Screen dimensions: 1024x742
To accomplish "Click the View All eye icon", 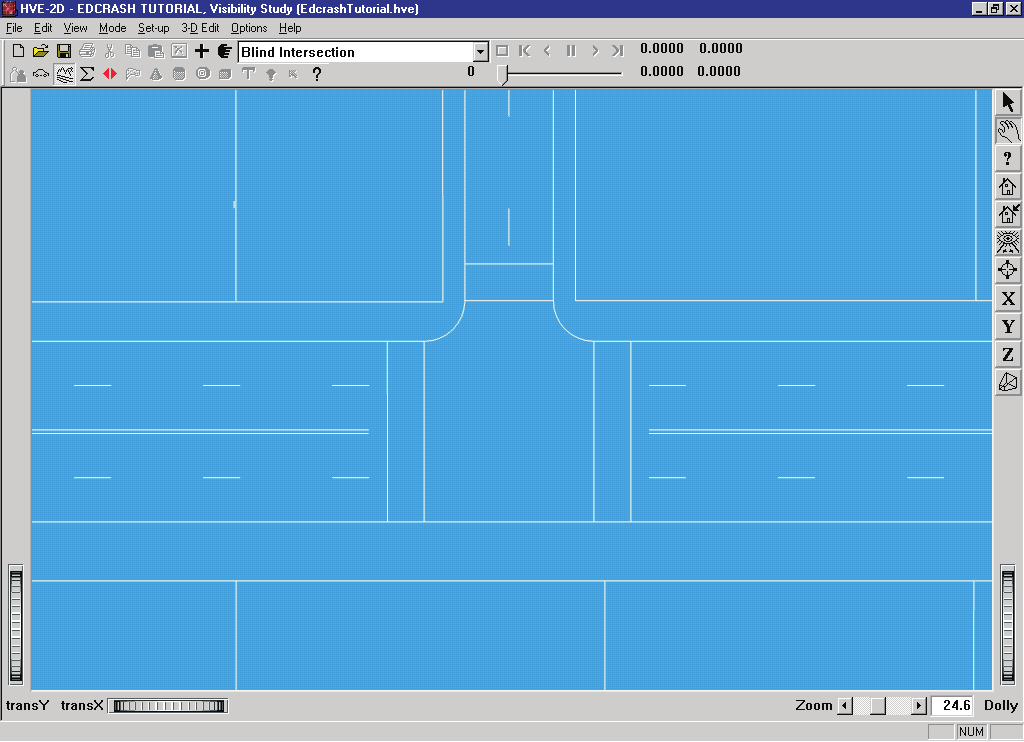I will [1008, 242].
